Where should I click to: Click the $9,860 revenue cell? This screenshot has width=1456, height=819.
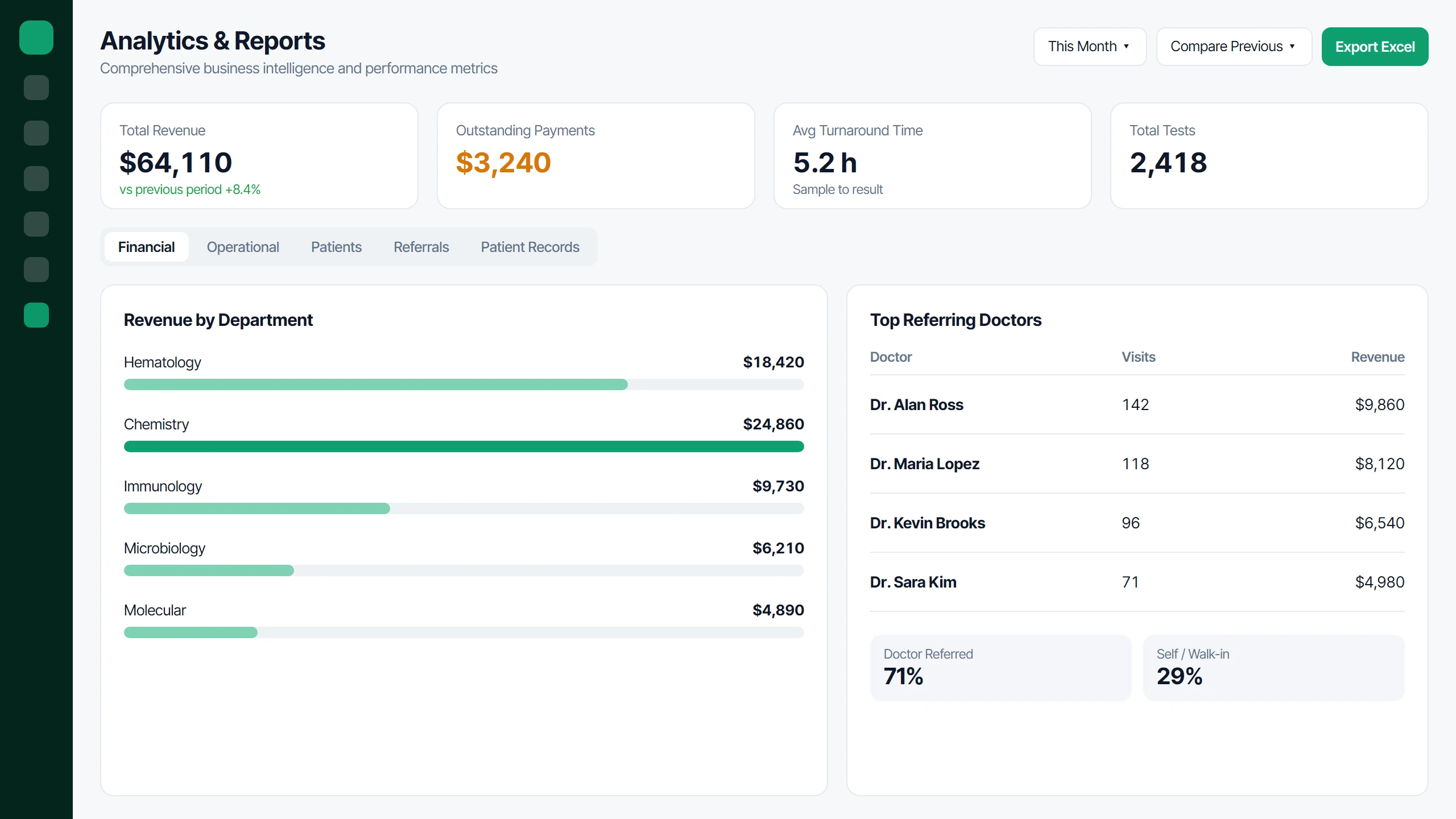point(1380,405)
